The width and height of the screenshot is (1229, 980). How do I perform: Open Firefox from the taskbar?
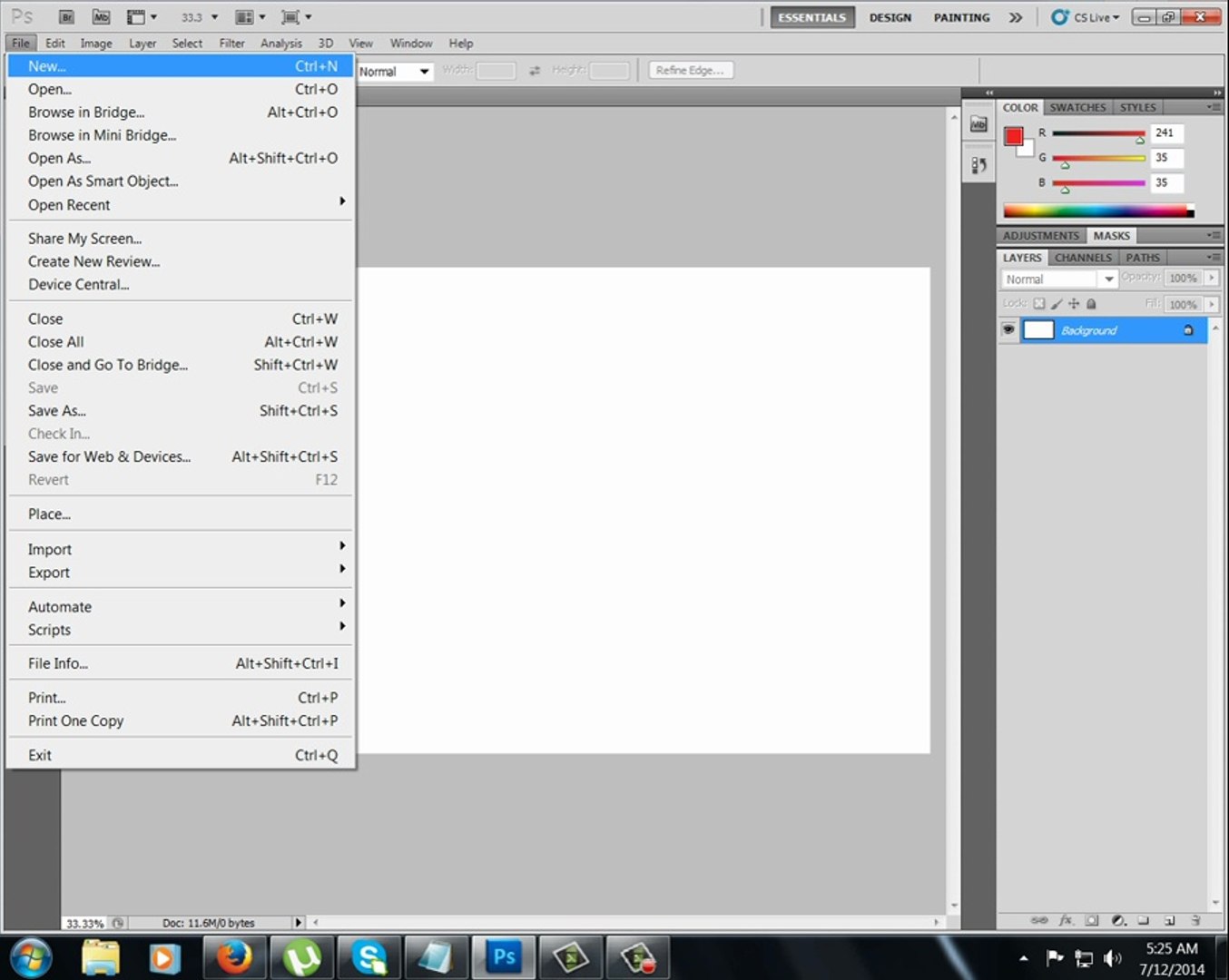coord(234,957)
